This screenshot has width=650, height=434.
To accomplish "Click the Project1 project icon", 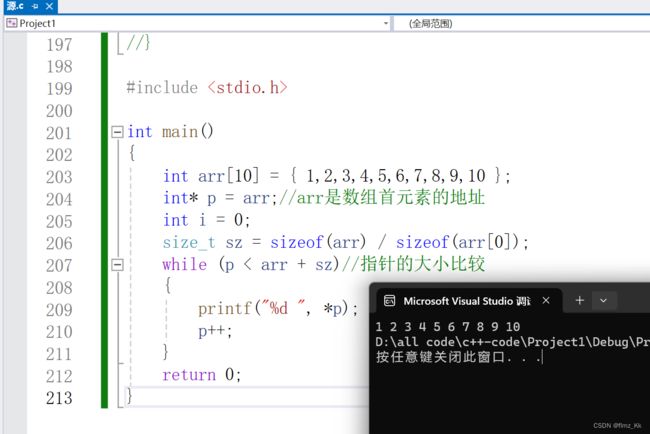I will click(12, 23).
